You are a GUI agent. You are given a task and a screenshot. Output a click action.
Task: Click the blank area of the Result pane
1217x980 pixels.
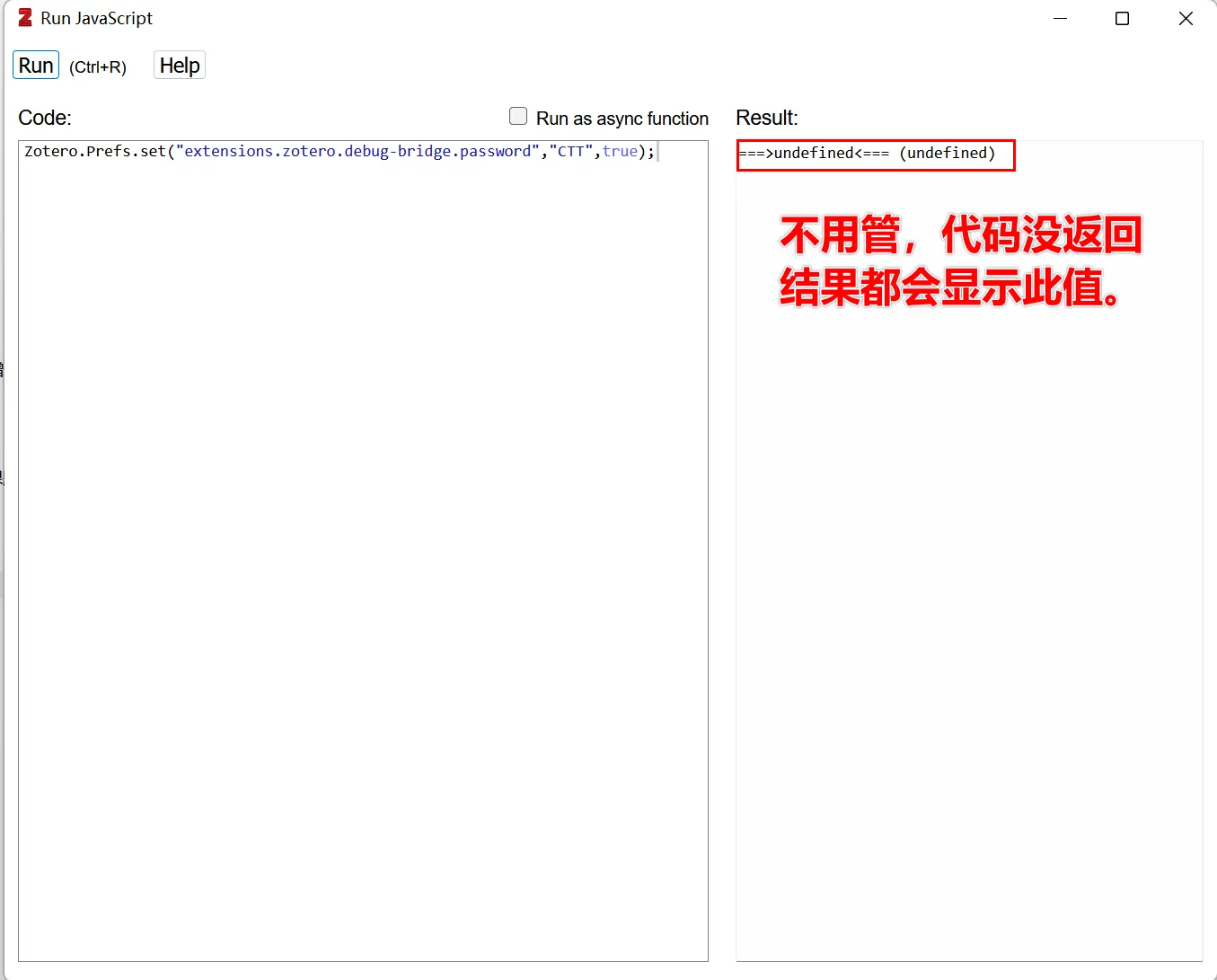click(x=969, y=629)
